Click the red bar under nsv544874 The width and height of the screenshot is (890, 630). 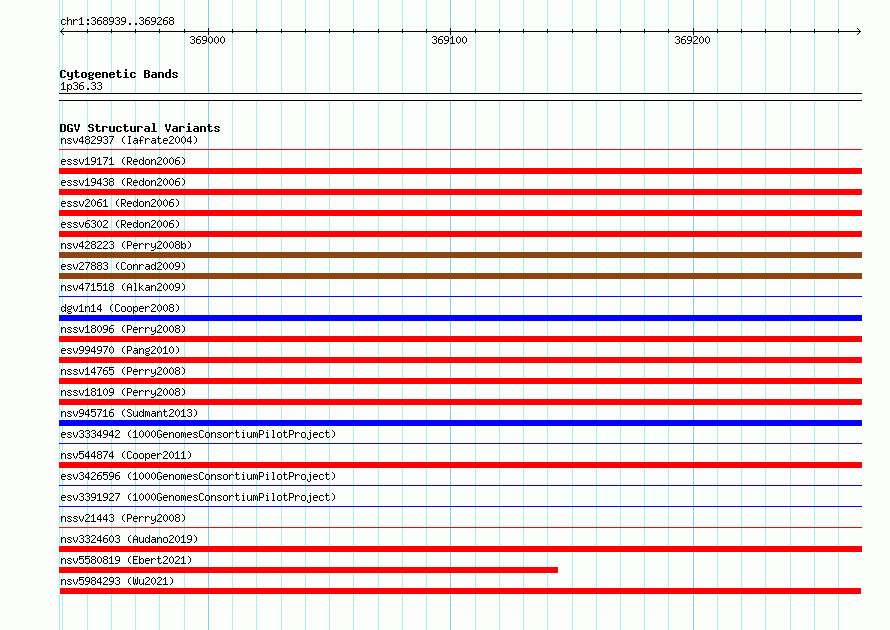pyautogui.click(x=460, y=465)
